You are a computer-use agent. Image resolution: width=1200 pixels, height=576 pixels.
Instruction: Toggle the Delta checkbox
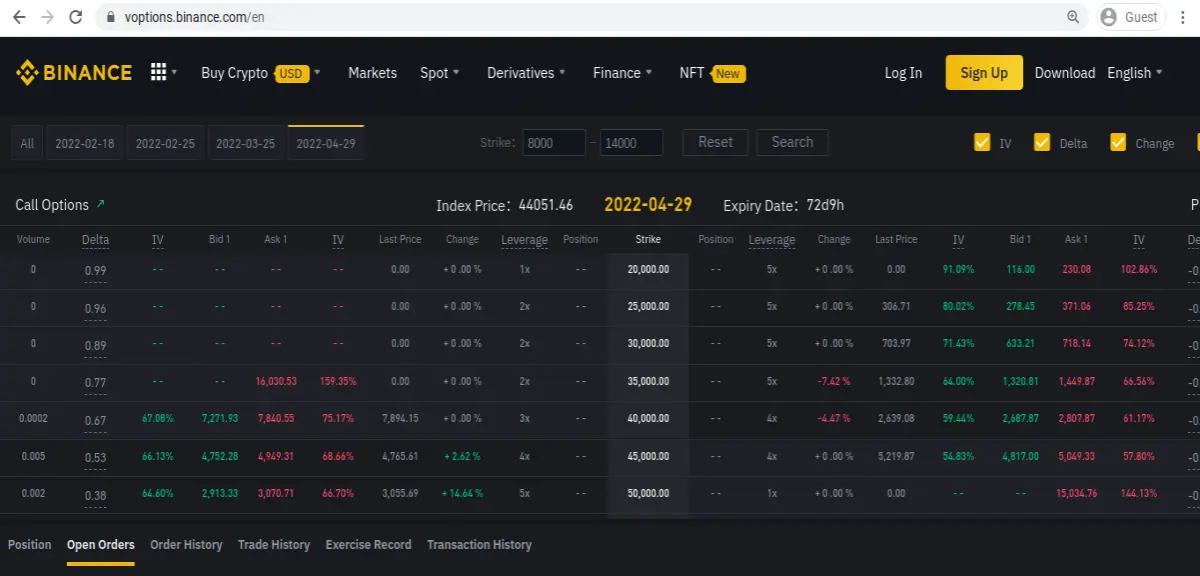click(1042, 142)
